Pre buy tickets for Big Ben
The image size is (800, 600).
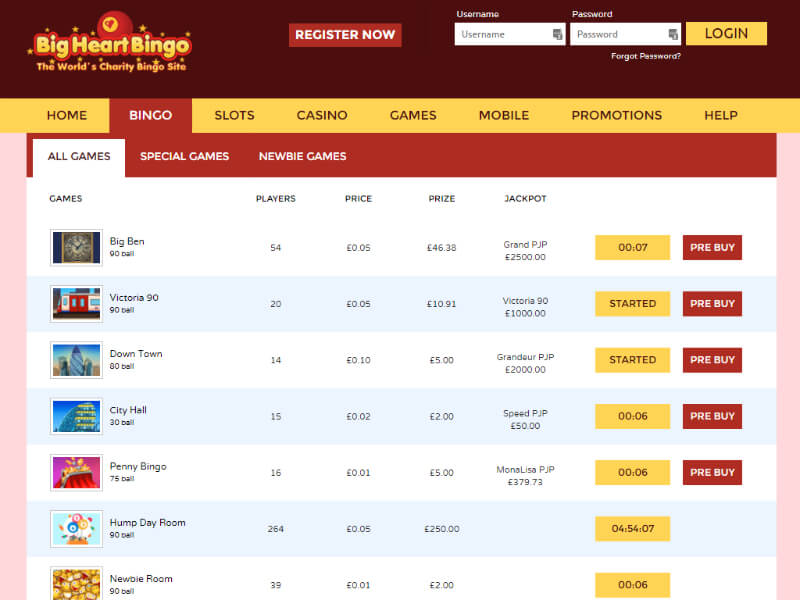[712, 247]
